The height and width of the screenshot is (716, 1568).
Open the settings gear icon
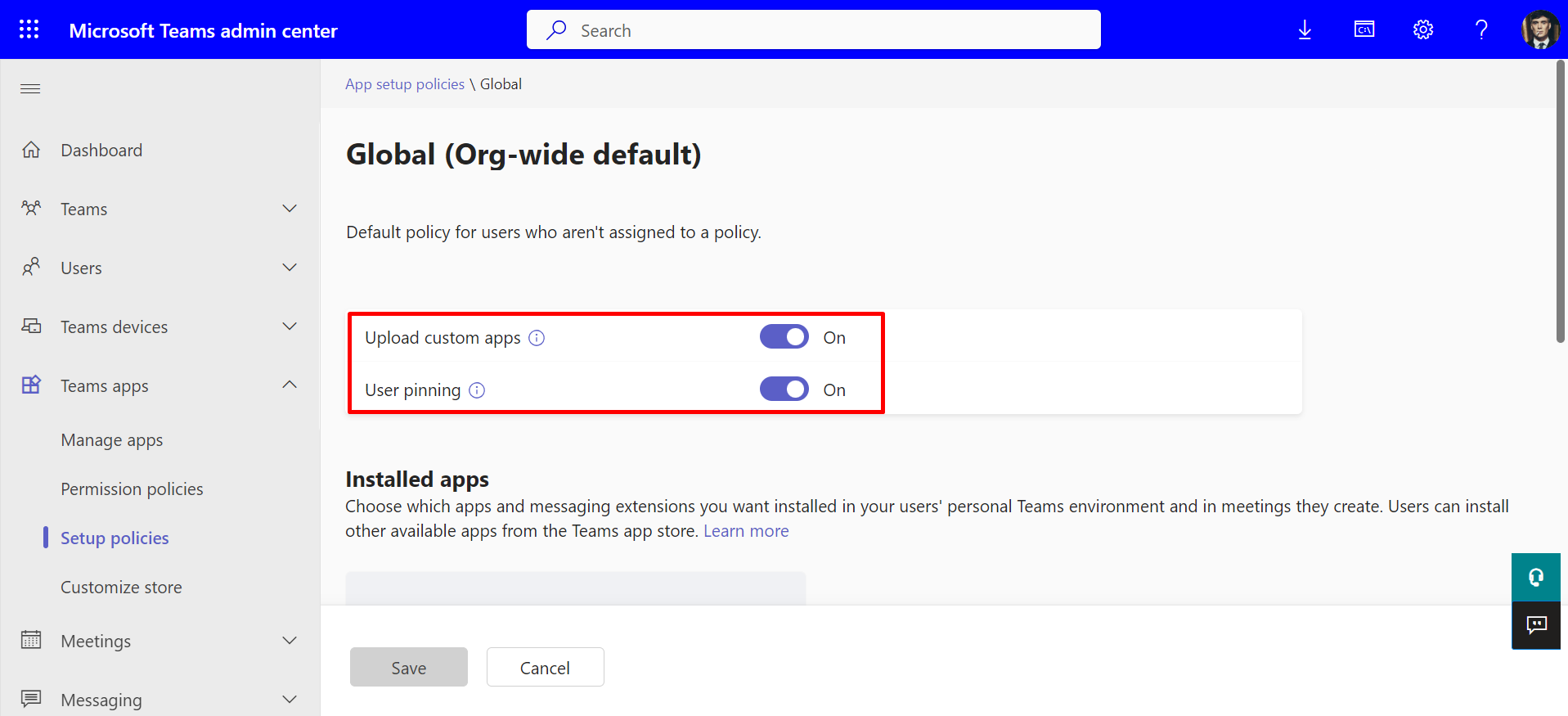tap(1423, 29)
